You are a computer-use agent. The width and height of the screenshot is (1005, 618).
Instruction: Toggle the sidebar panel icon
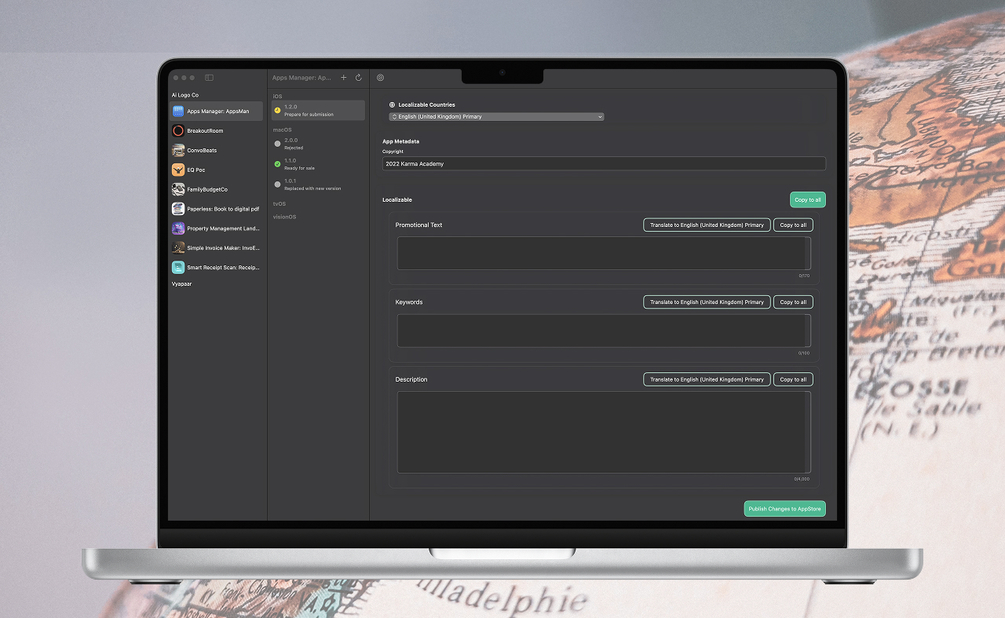pyautogui.click(x=209, y=78)
